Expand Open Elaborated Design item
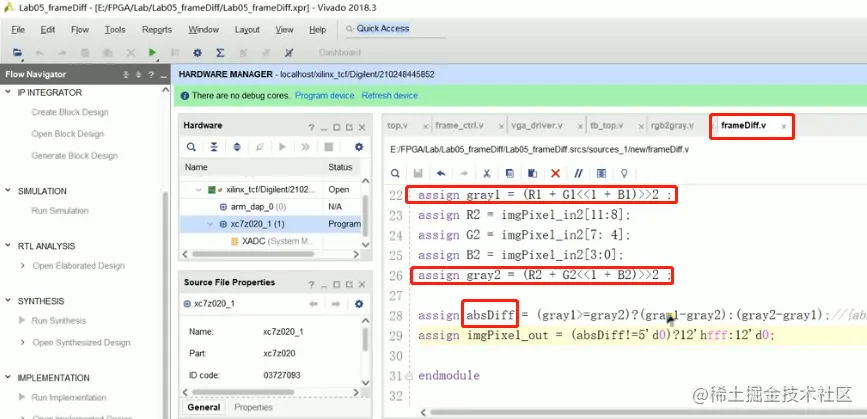 [x=22, y=266]
